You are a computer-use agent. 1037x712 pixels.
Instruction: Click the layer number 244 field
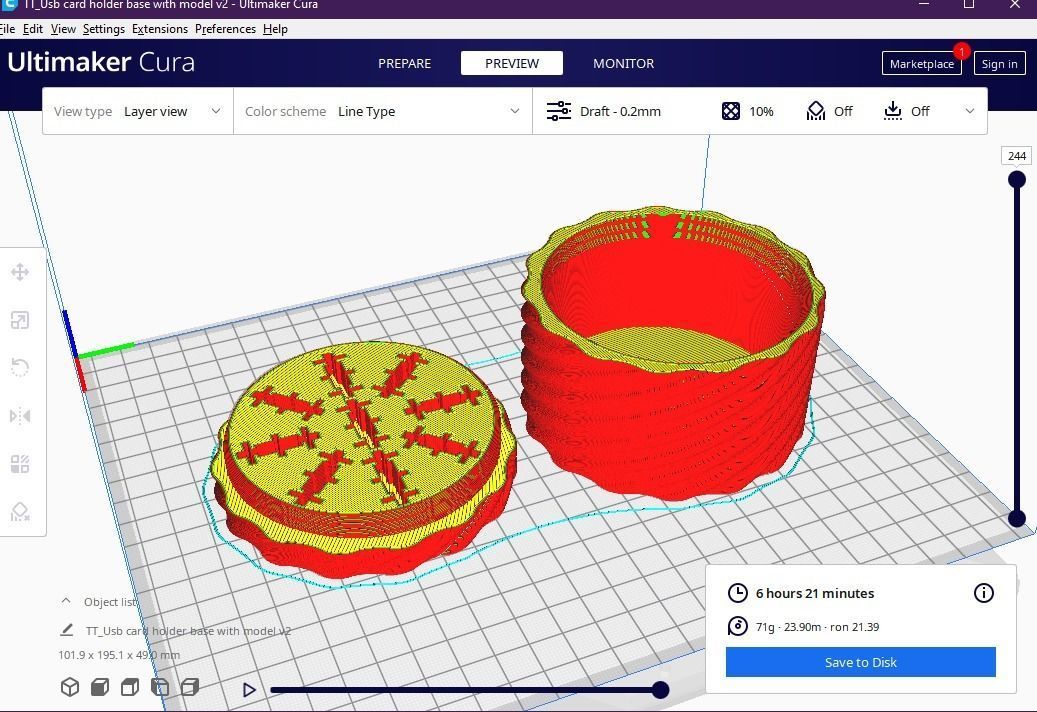1016,156
